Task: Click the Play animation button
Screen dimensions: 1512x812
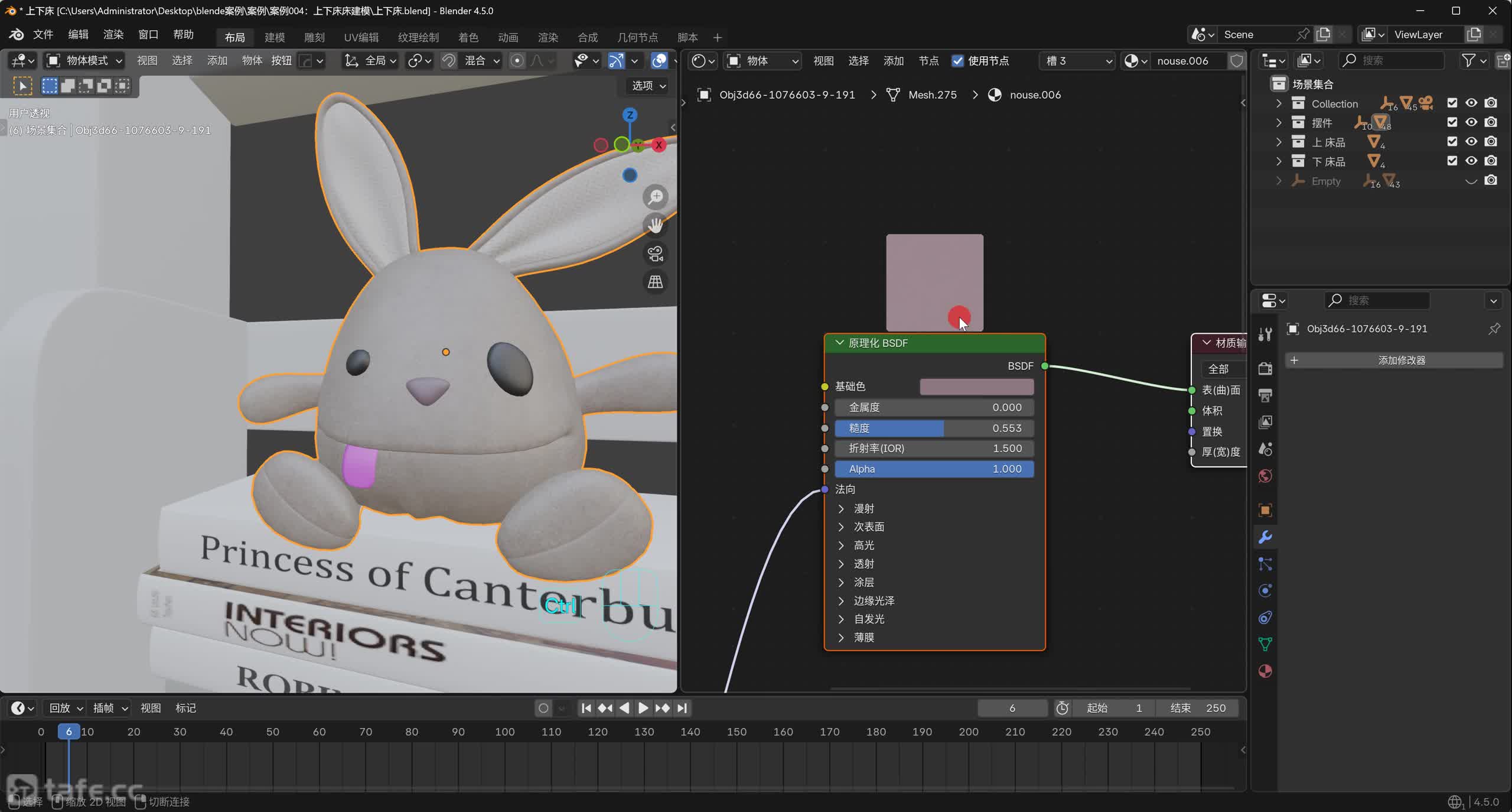Action: 643,708
